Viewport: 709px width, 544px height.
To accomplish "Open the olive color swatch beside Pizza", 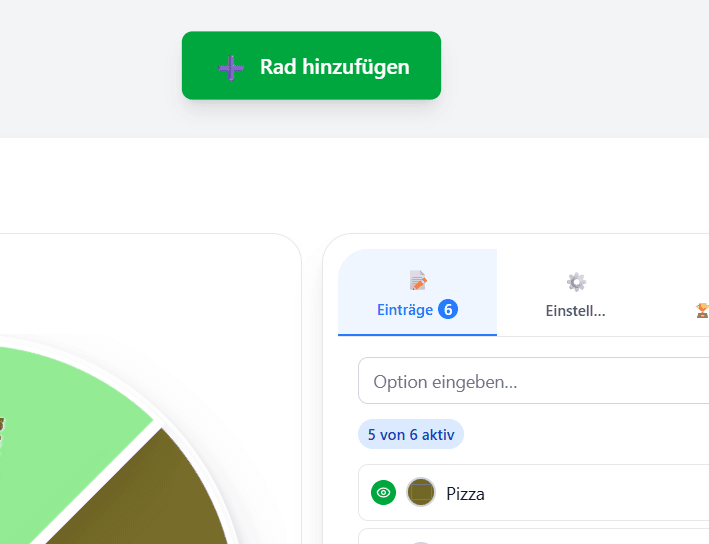I will coord(421,492).
